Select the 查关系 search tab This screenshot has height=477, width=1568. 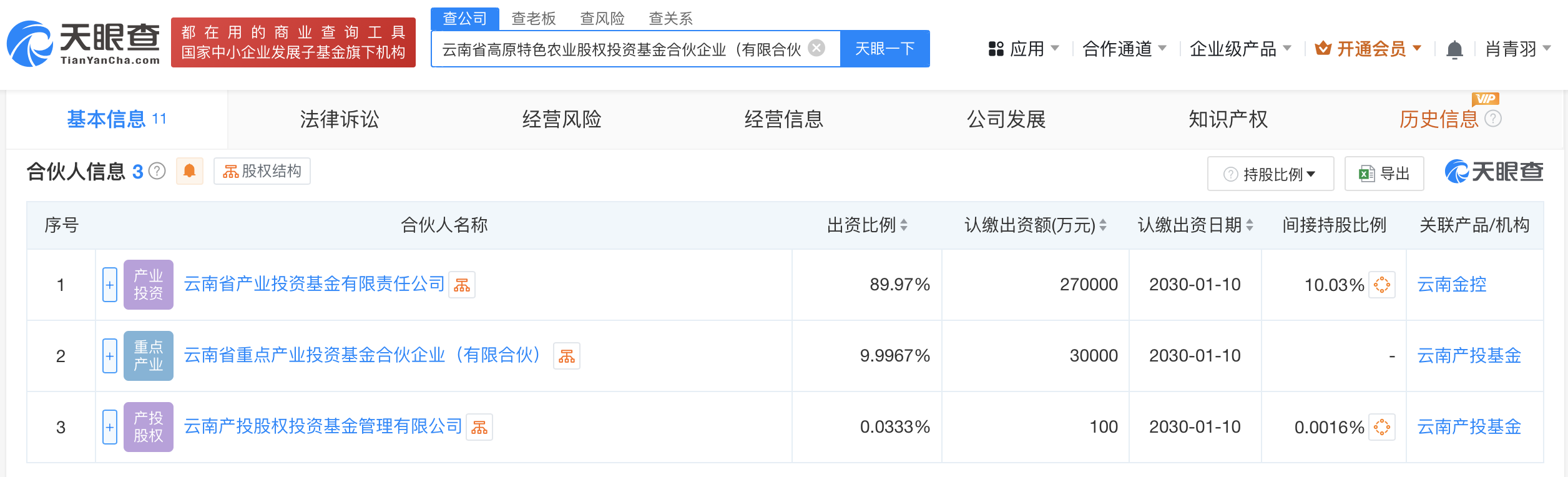click(671, 19)
